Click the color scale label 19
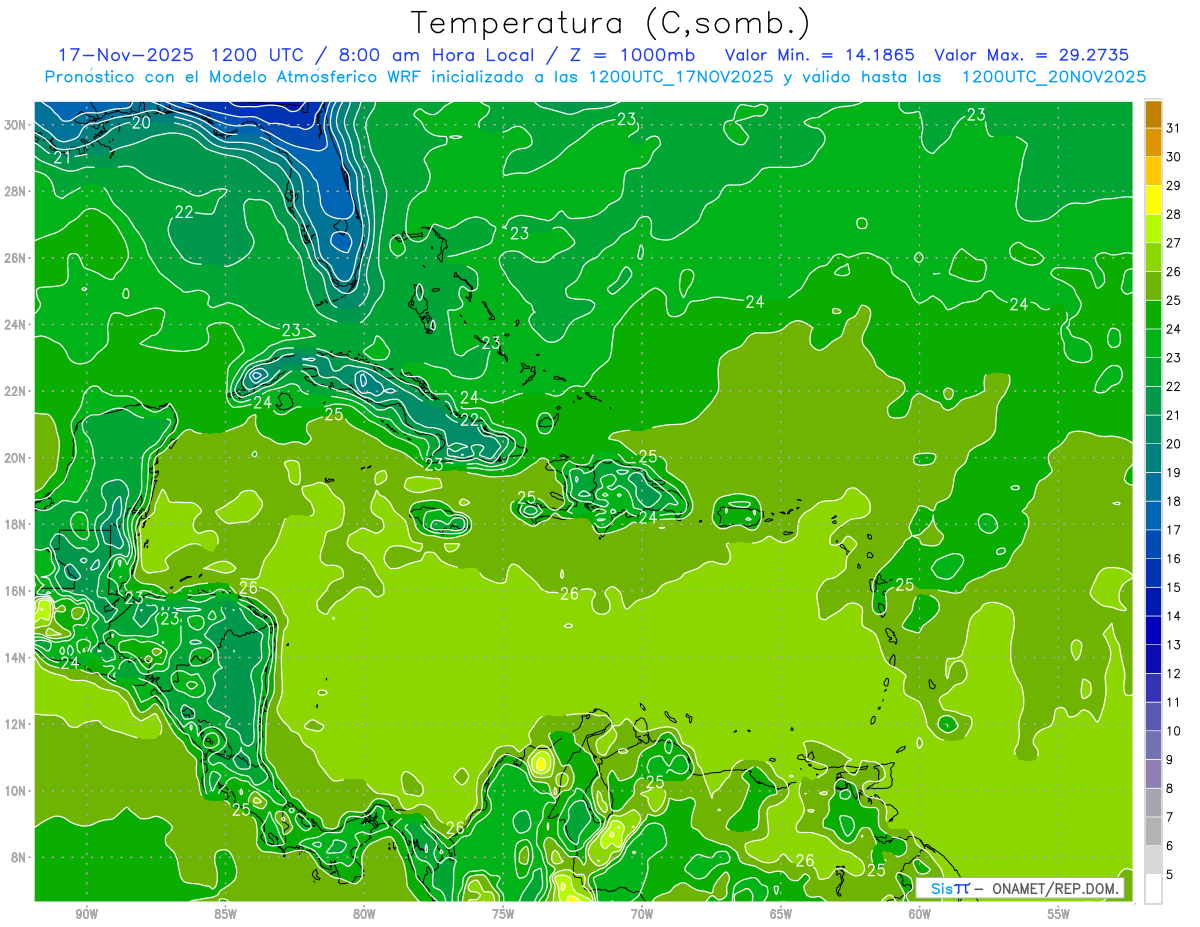The height and width of the screenshot is (927, 1200). (1174, 472)
